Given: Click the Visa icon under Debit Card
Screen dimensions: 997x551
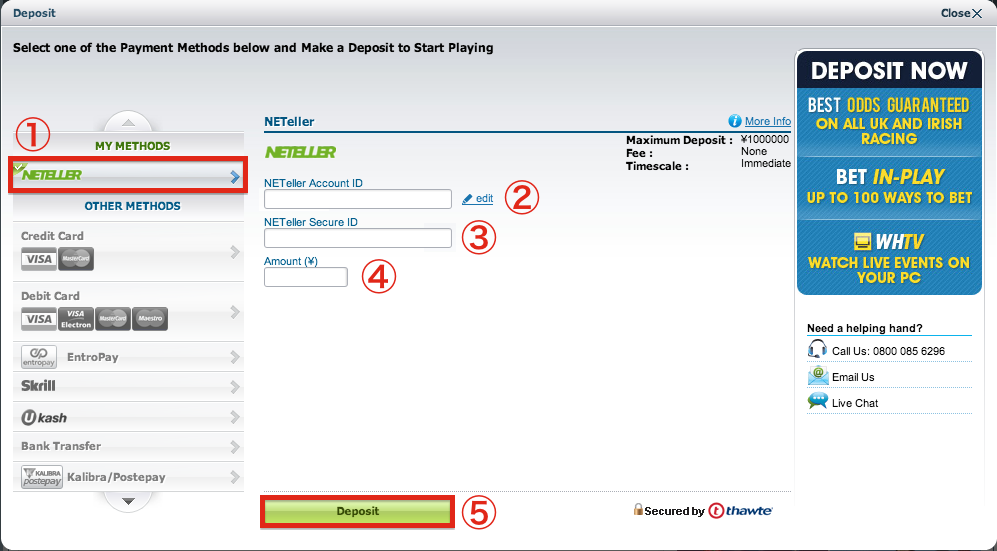Looking at the screenshot, I should click(39, 319).
